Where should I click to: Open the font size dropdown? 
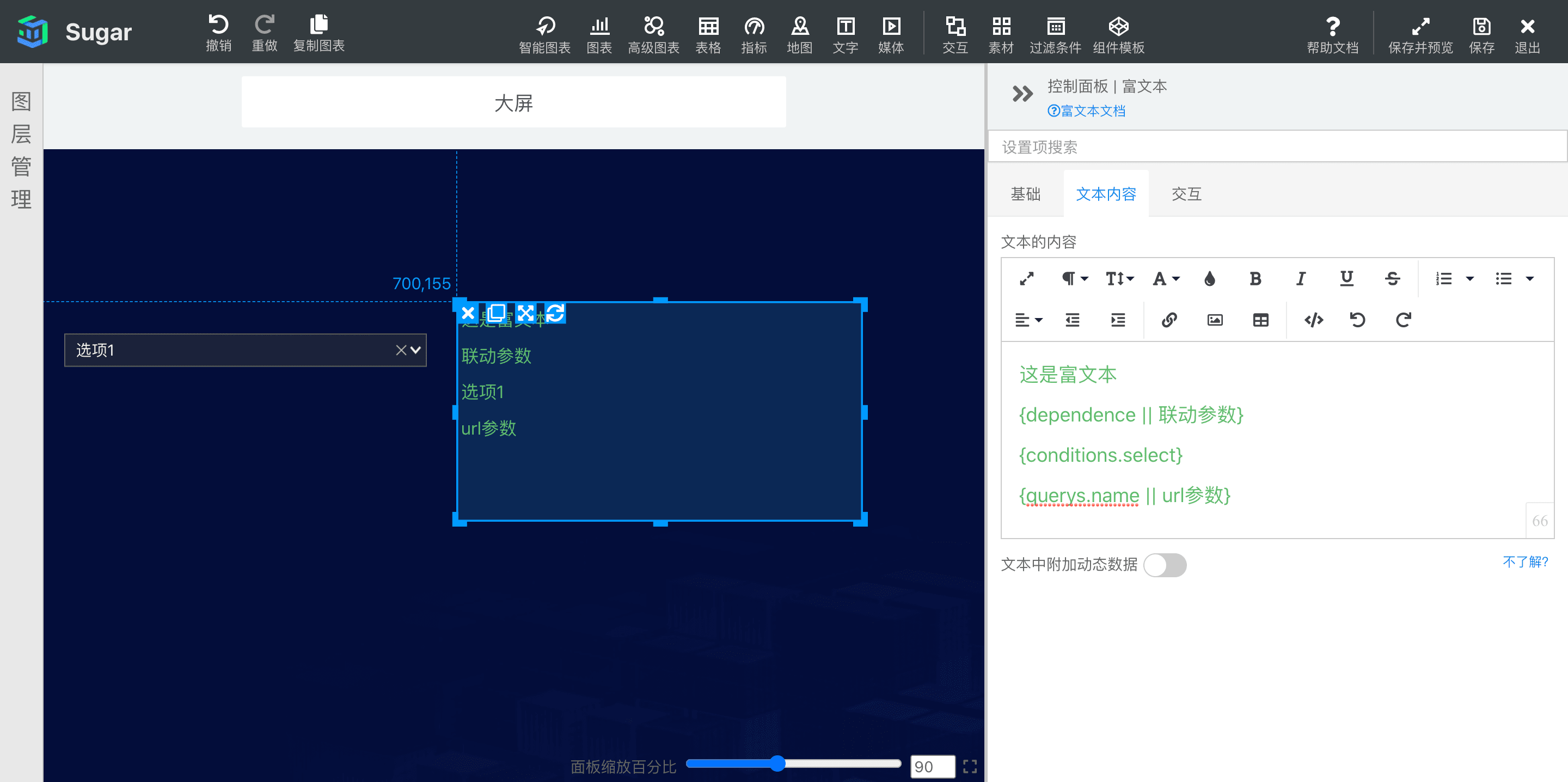click(x=1119, y=278)
